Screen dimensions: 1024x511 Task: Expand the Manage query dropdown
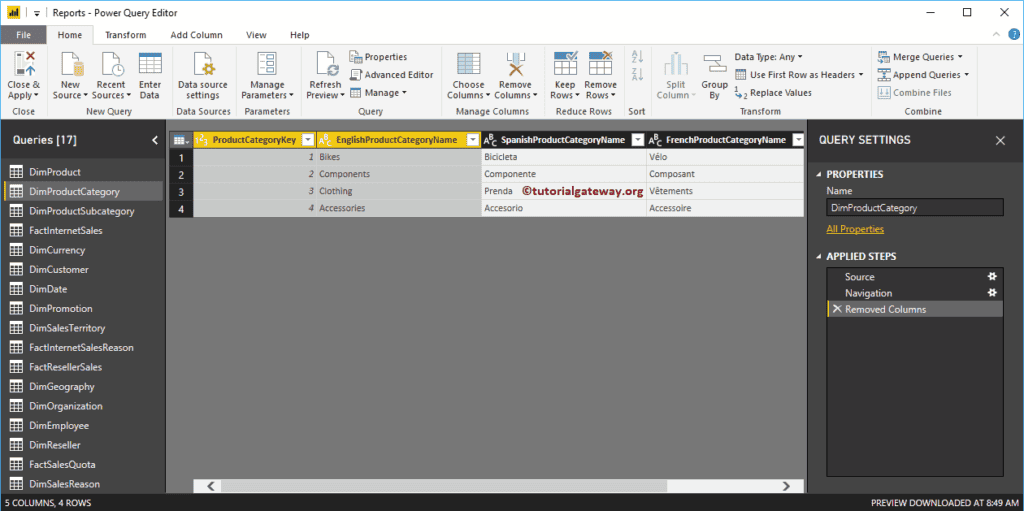404,93
